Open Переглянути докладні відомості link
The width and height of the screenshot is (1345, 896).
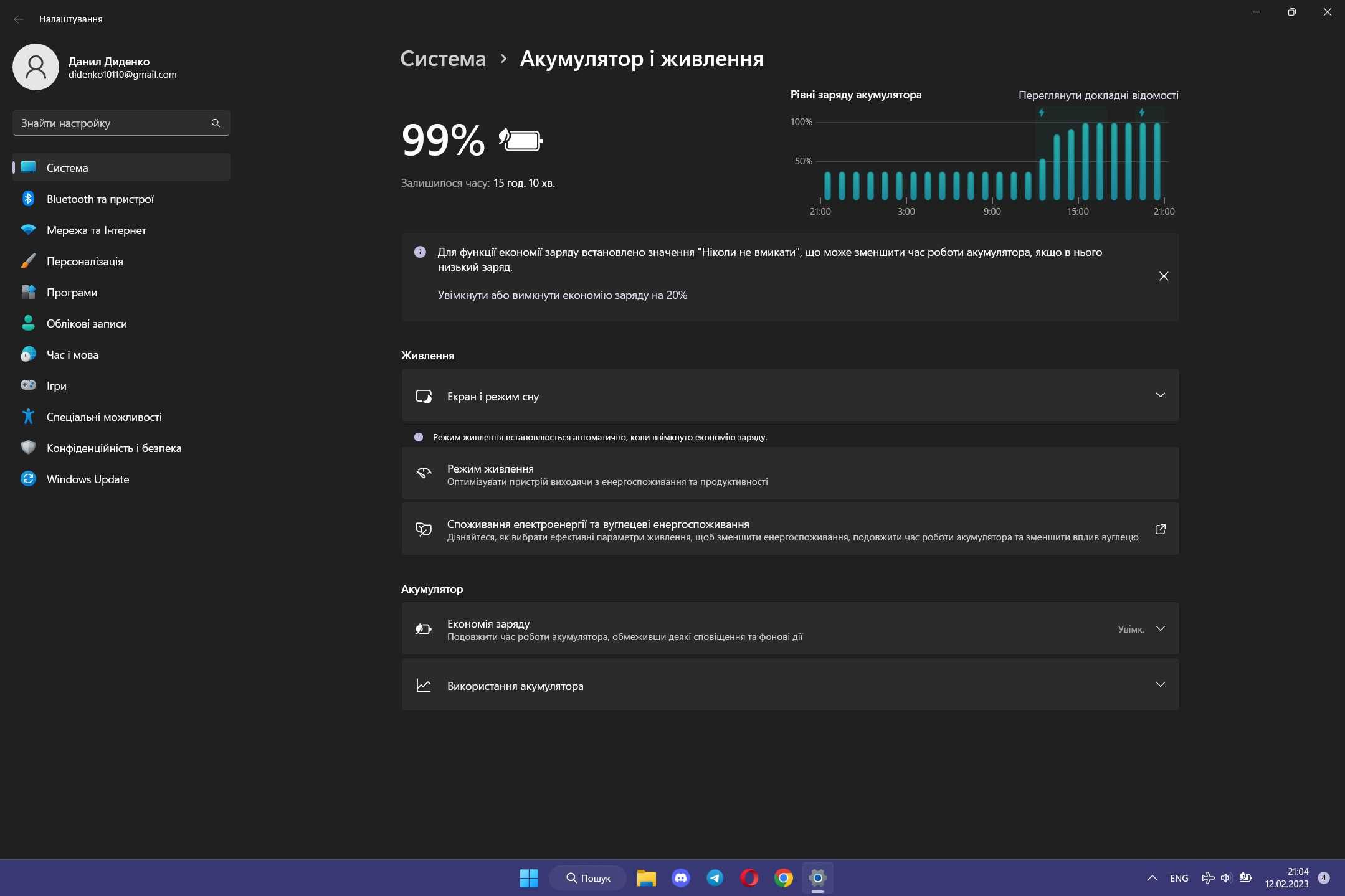coord(1098,95)
